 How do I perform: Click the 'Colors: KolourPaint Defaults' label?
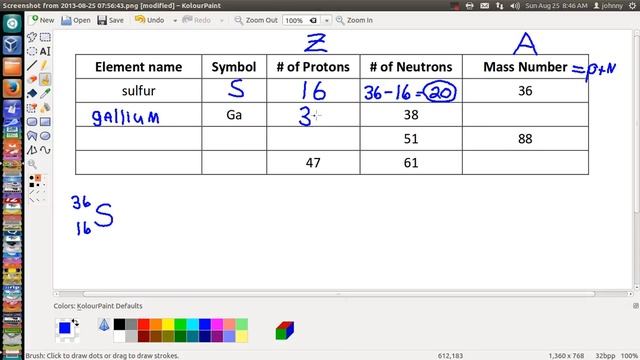tap(98, 306)
